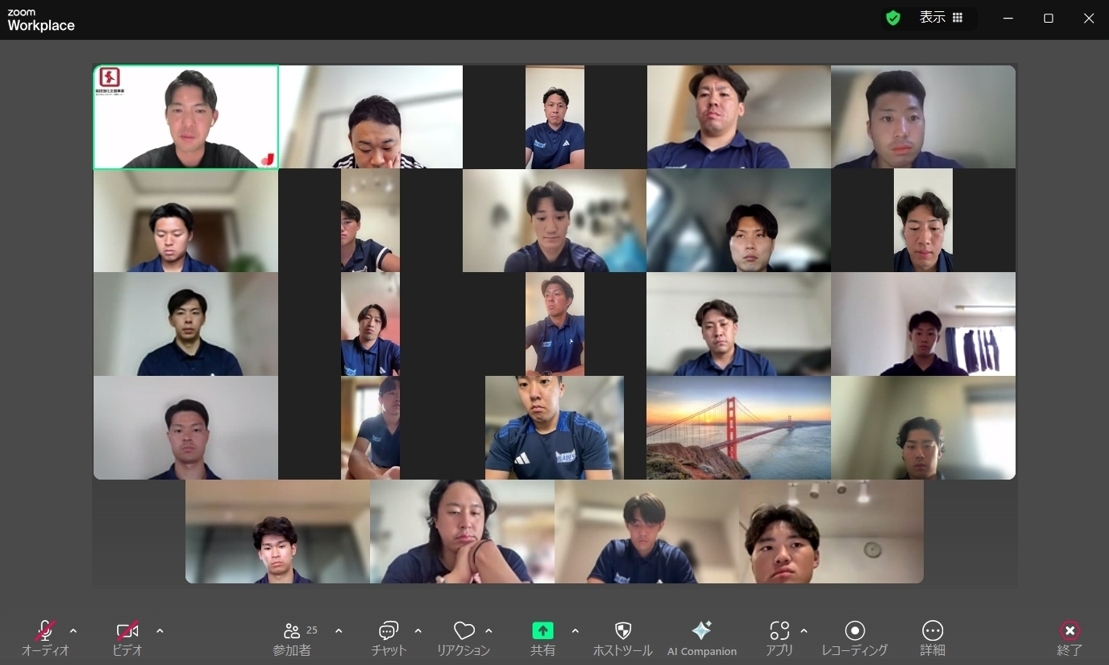Open the 参加者 participants panel

click(x=292, y=637)
